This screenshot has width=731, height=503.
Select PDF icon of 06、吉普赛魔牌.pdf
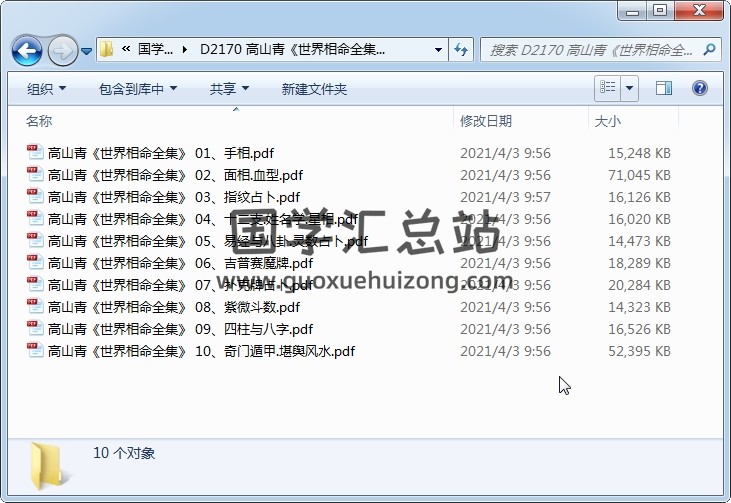(35, 262)
